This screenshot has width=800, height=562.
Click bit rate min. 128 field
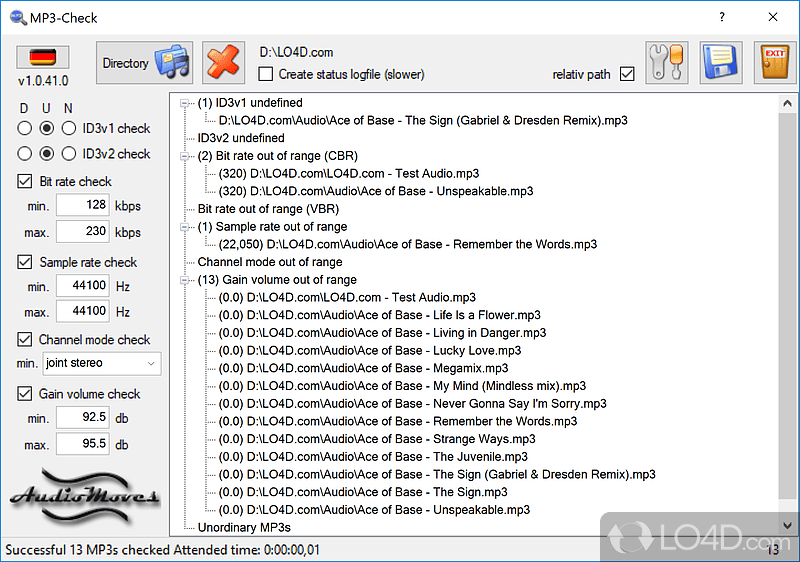[83, 205]
